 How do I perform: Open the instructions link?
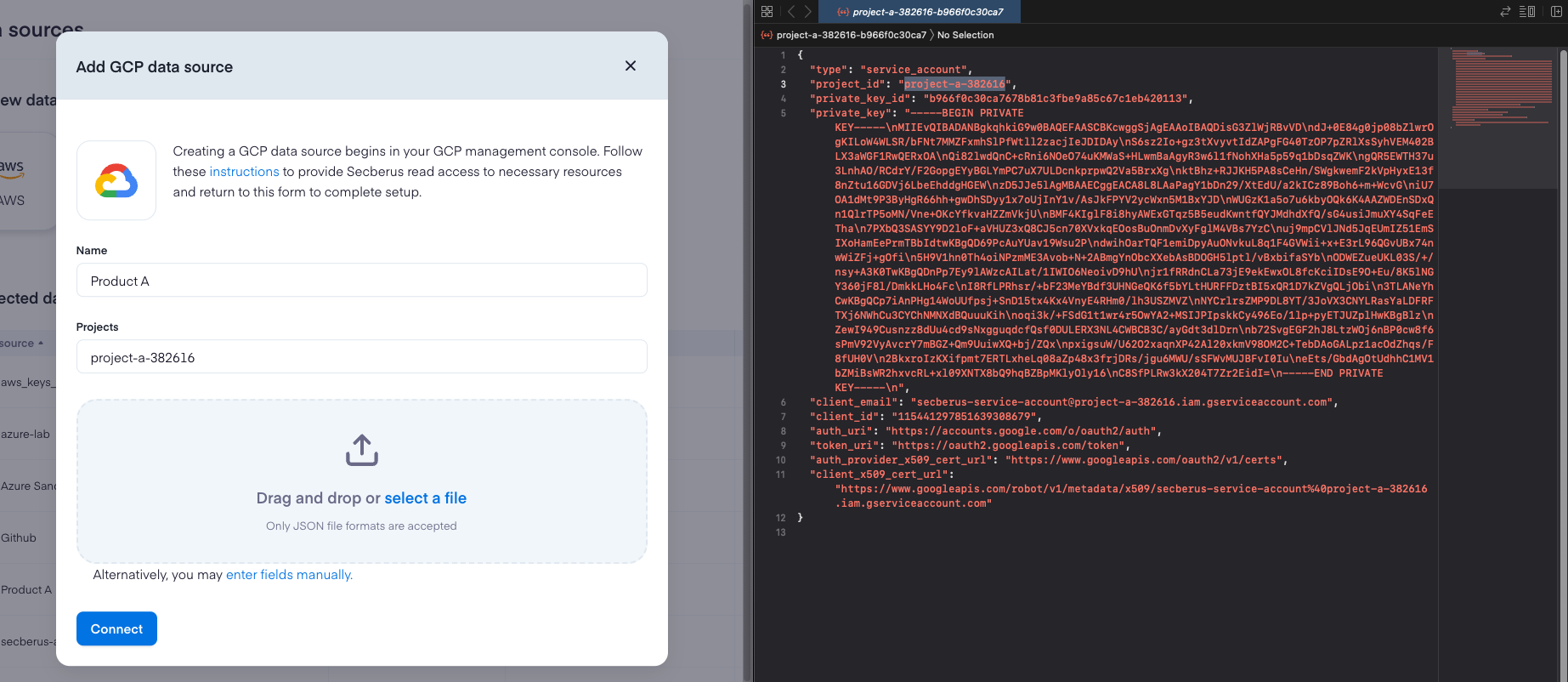click(244, 172)
